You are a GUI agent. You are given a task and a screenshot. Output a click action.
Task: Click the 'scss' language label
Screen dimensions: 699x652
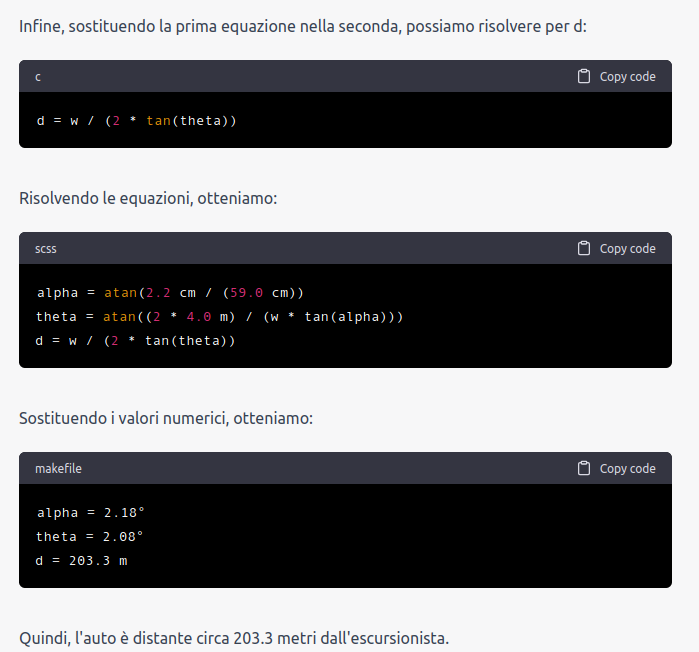click(46, 249)
